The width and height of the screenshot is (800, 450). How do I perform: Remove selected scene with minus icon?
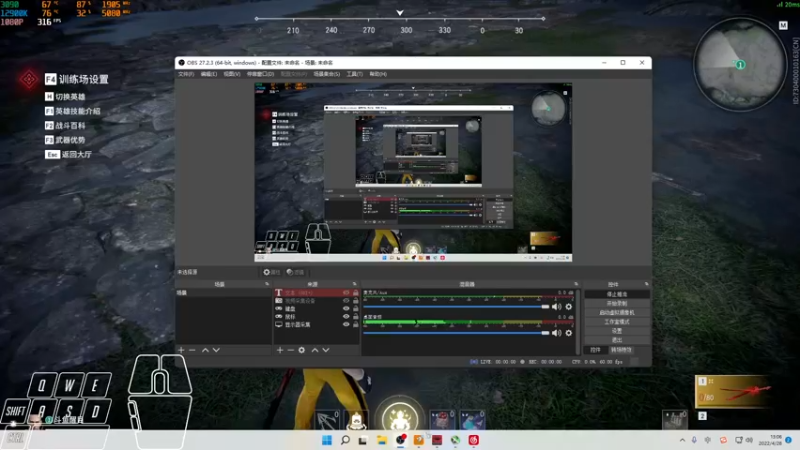192,350
